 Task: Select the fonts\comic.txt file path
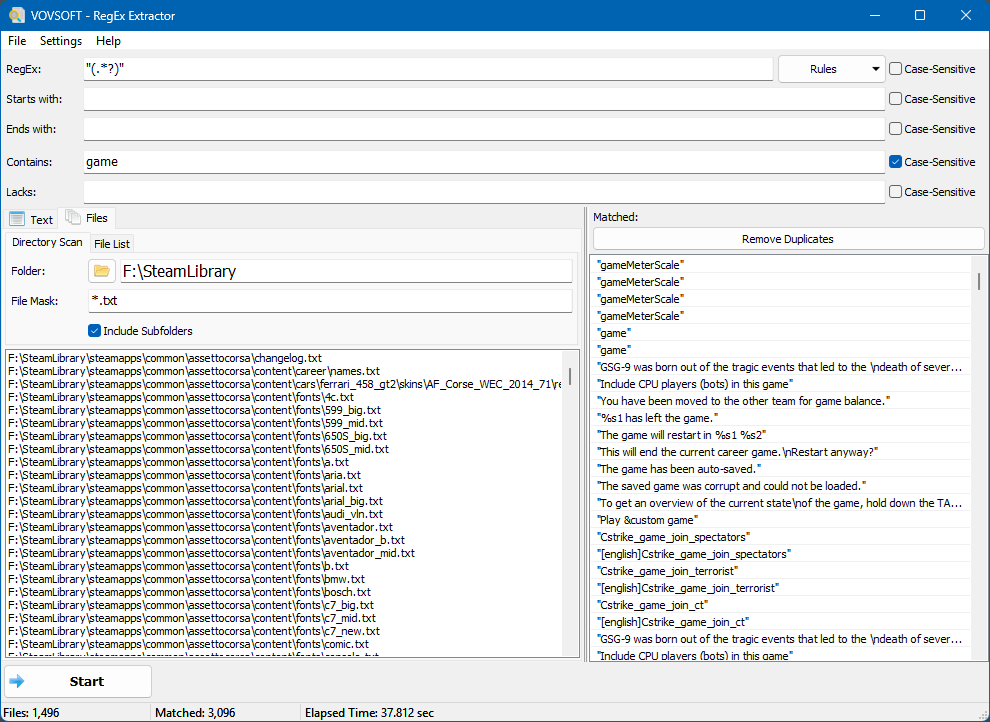[188, 644]
